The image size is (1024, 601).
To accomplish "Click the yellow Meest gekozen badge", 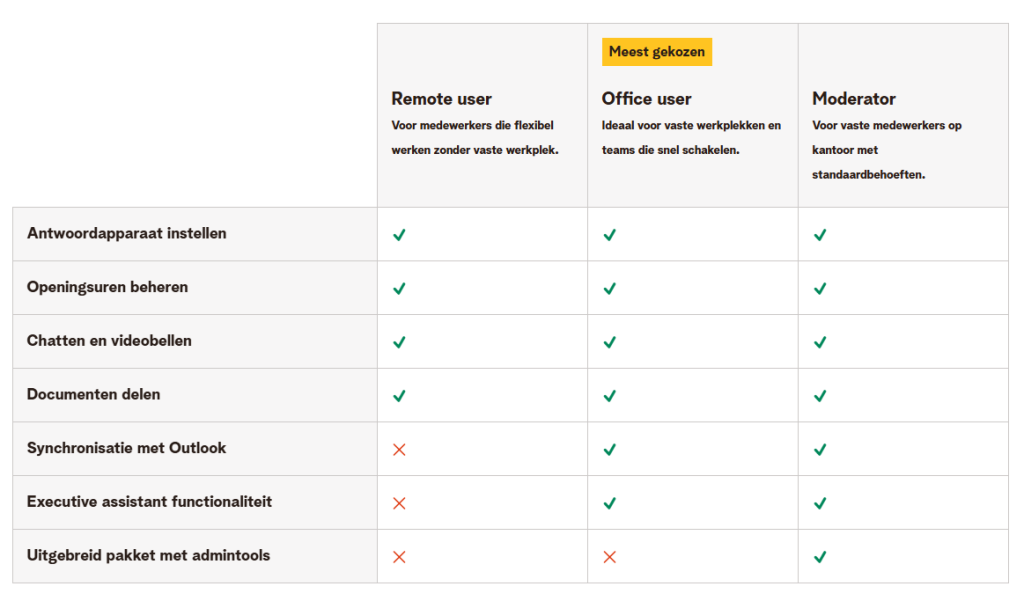I will click(656, 52).
